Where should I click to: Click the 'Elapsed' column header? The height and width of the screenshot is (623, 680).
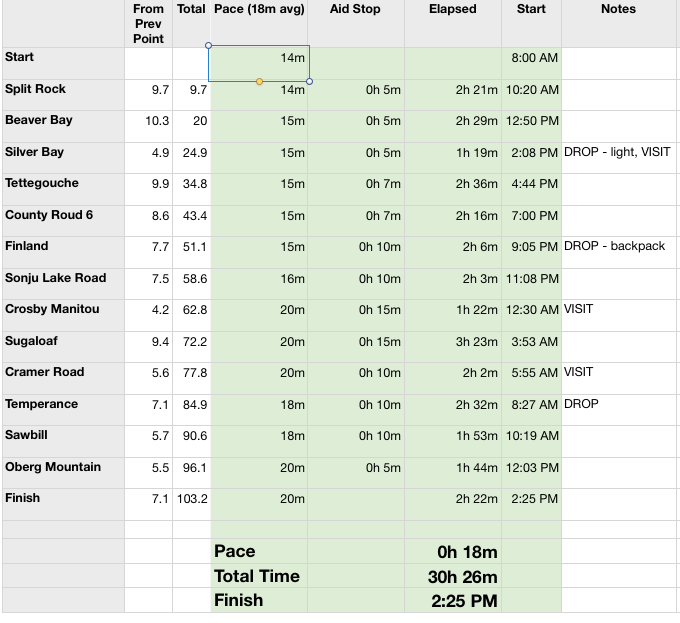point(452,9)
